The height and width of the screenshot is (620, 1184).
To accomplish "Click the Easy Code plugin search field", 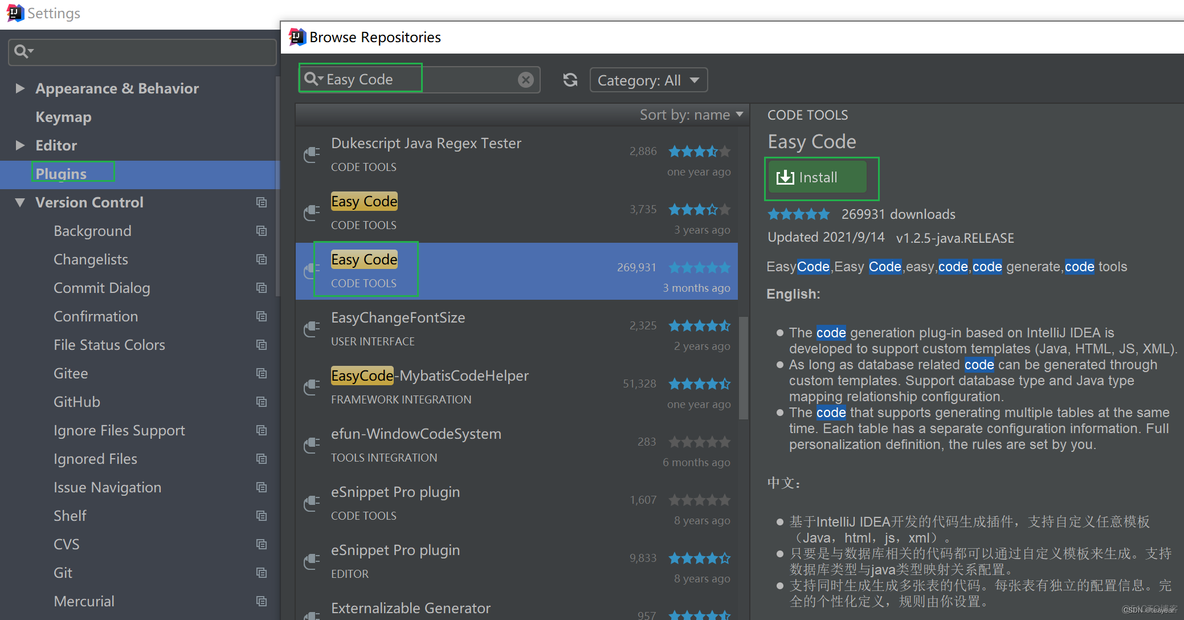I will click(419, 79).
